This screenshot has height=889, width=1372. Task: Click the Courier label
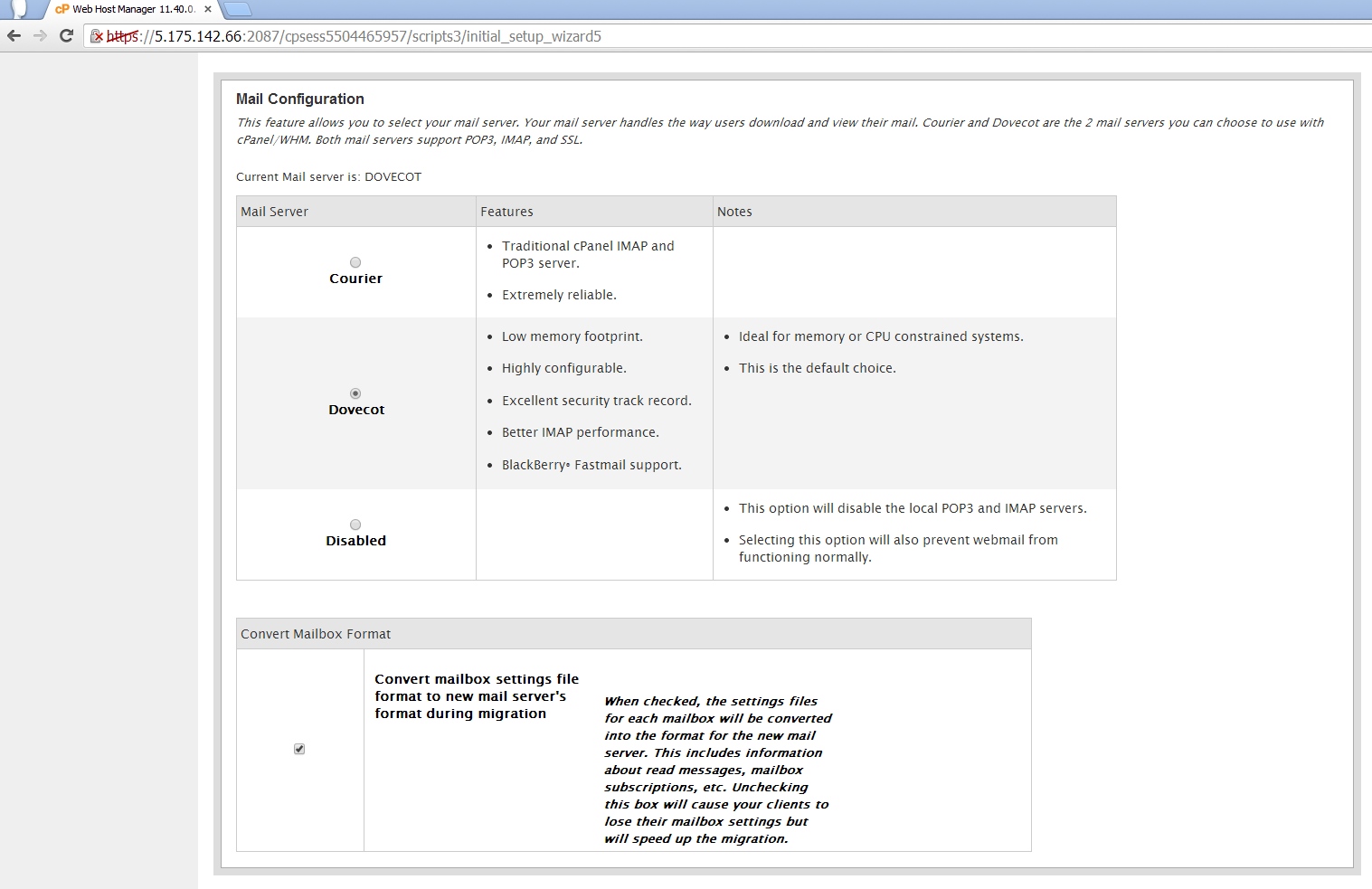tap(355, 279)
